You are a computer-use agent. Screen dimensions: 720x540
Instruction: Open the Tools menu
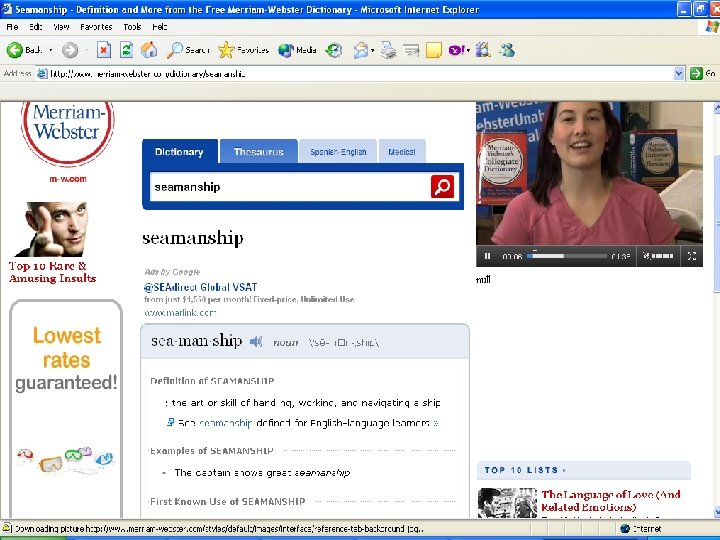(x=132, y=27)
